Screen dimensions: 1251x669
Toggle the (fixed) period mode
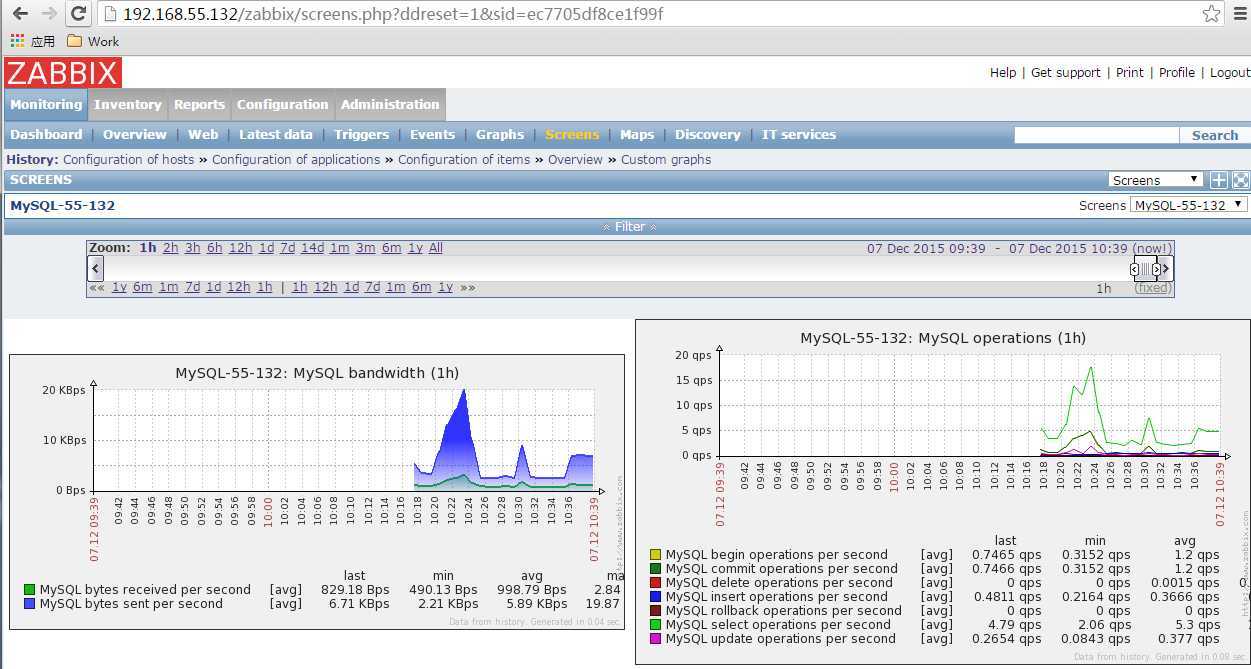pos(1152,288)
